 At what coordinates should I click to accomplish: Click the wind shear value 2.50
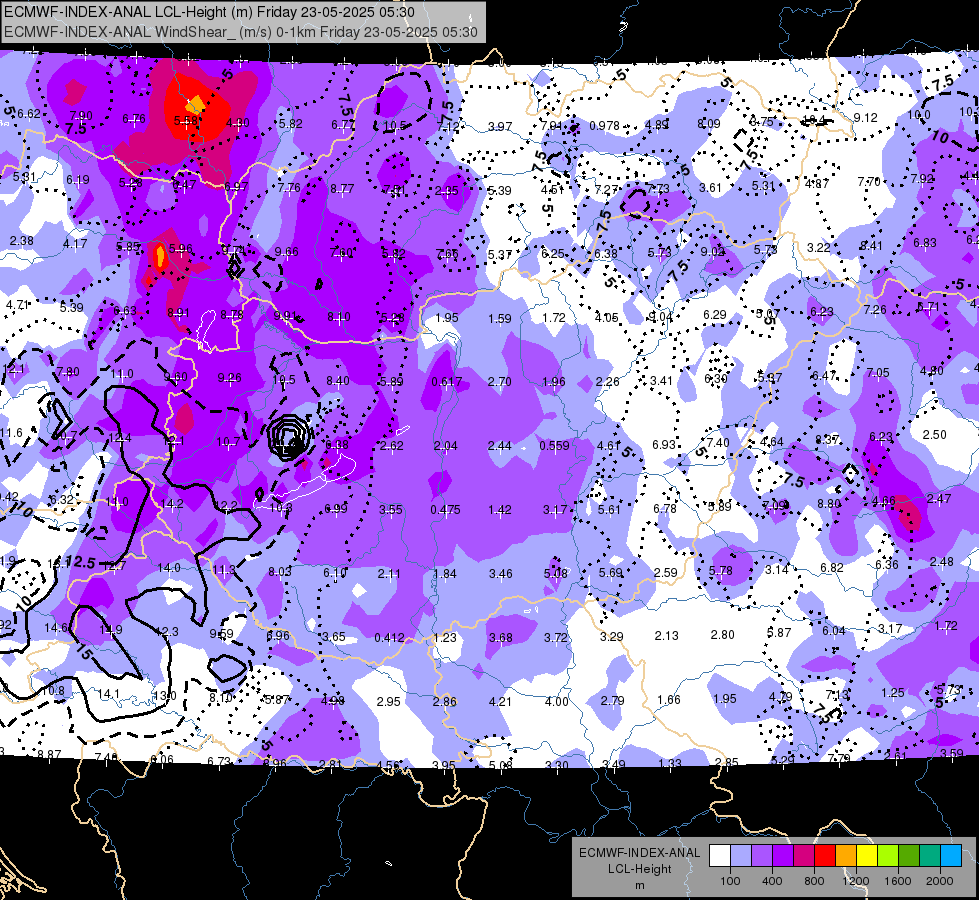[x=934, y=434]
